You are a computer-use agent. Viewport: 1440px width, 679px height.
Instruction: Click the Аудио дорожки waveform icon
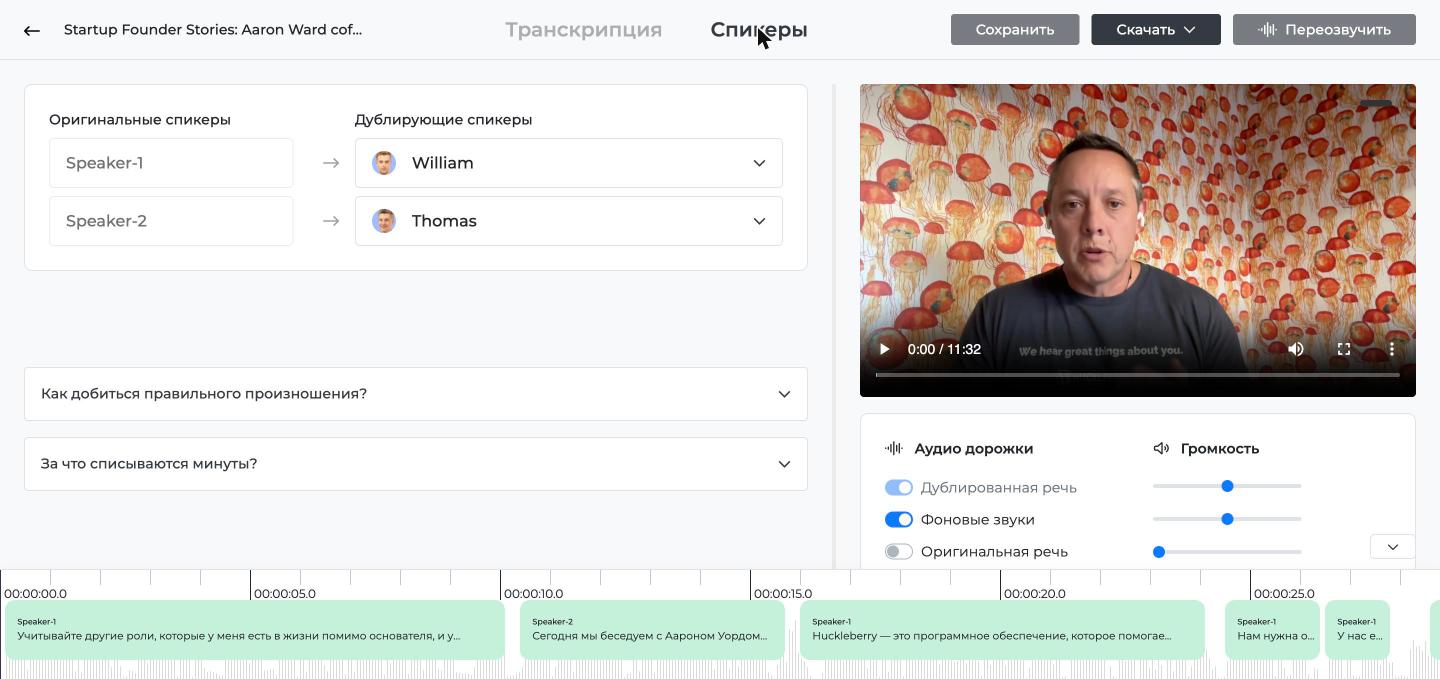coord(894,449)
